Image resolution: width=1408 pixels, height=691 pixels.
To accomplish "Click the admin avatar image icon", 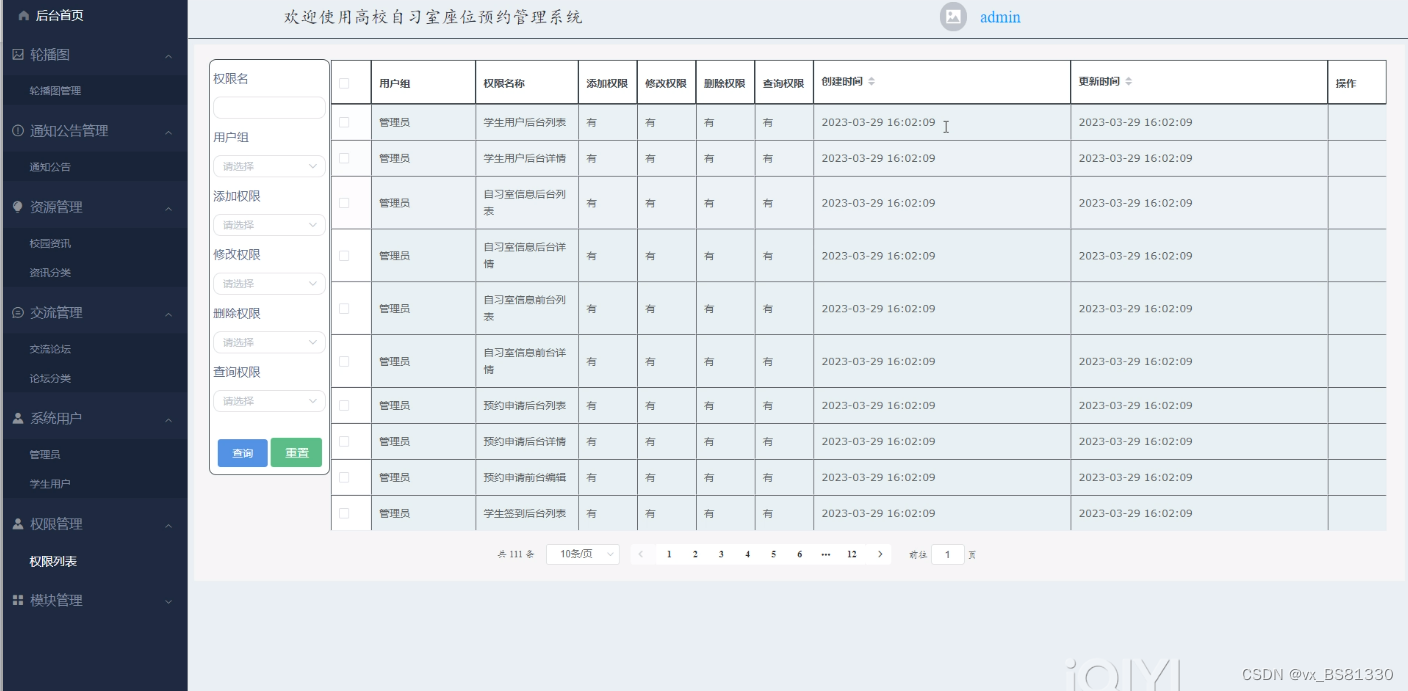I will coord(954,17).
